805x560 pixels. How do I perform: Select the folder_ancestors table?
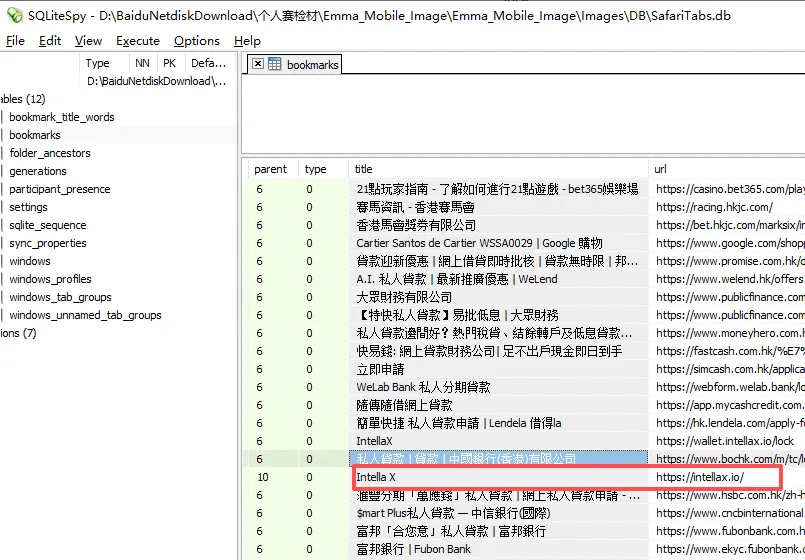point(50,153)
